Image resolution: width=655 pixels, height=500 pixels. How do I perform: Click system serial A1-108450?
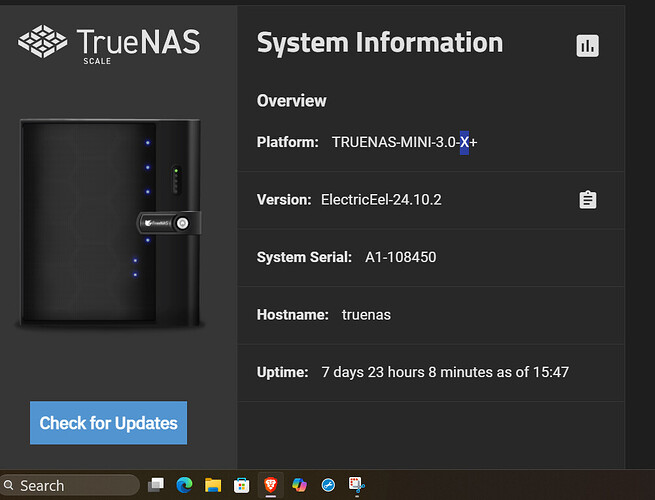[x=401, y=257]
